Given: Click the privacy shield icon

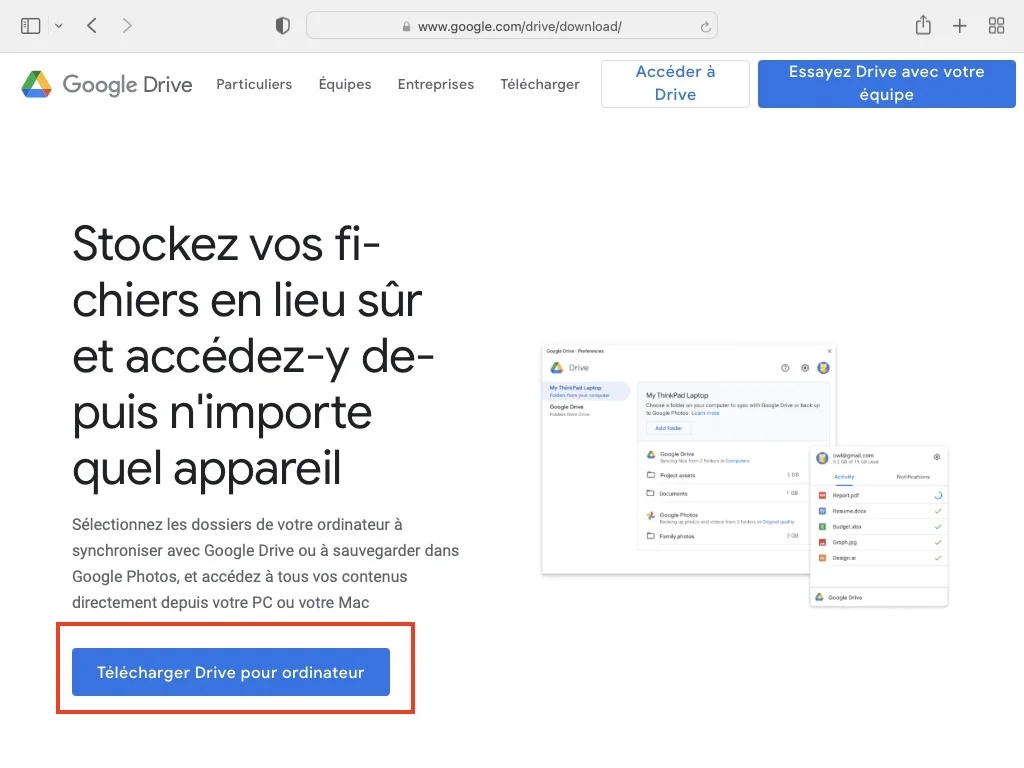Looking at the screenshot, I should (x=283, y=26).
